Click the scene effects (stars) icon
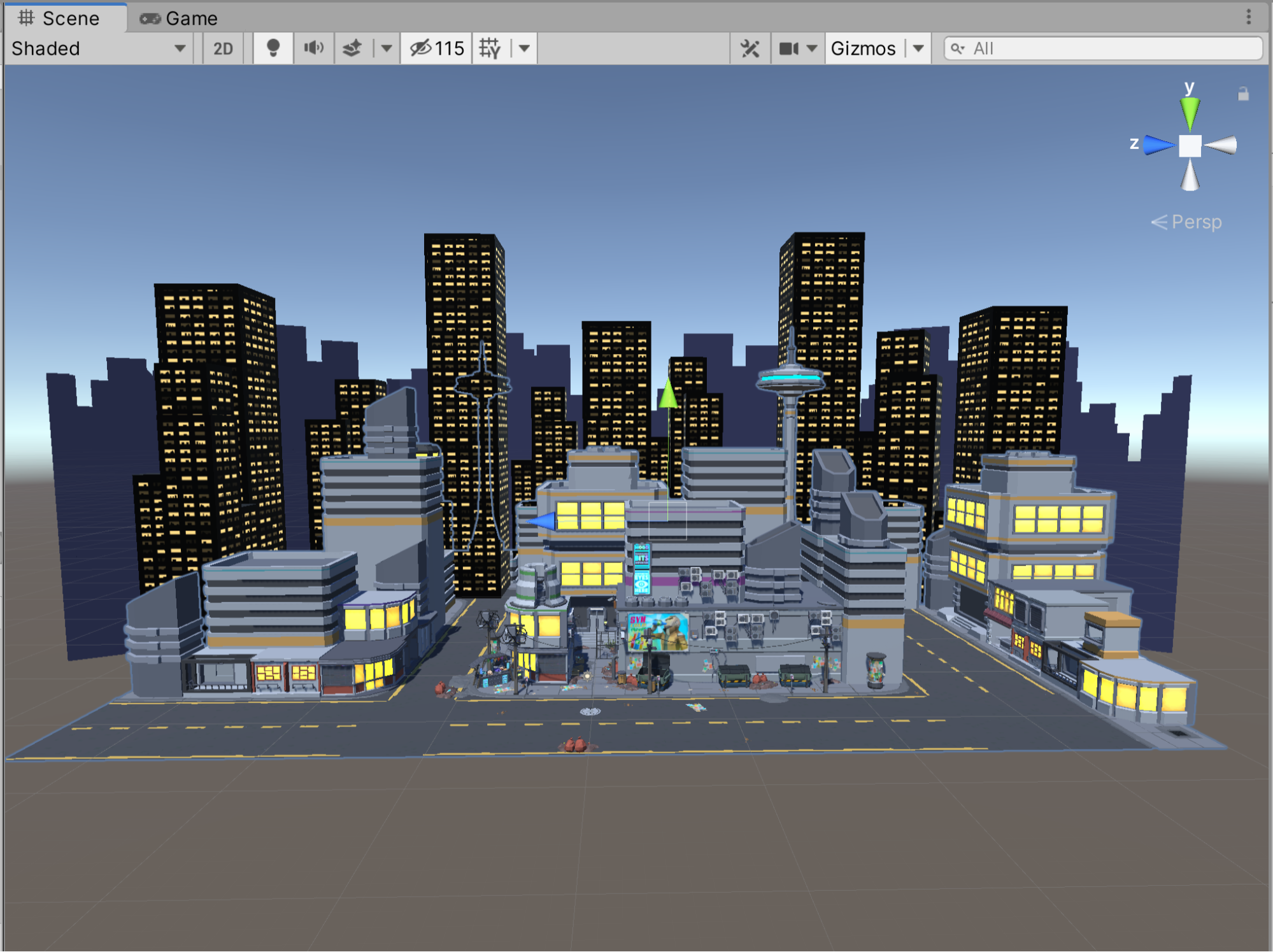 (353, 48)
